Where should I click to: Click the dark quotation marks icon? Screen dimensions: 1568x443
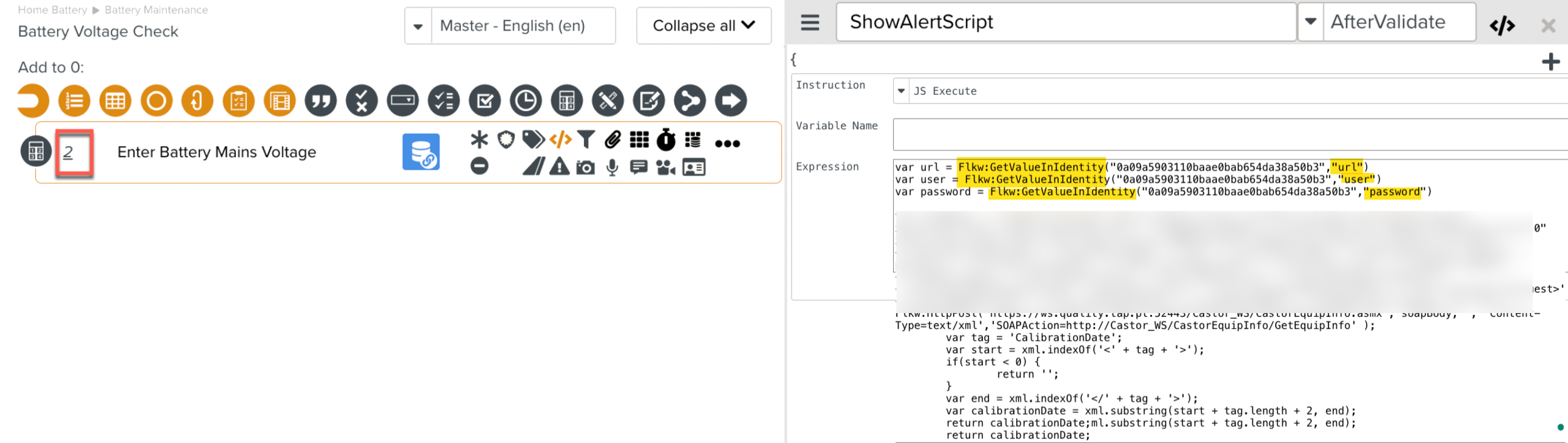point(320,100)
